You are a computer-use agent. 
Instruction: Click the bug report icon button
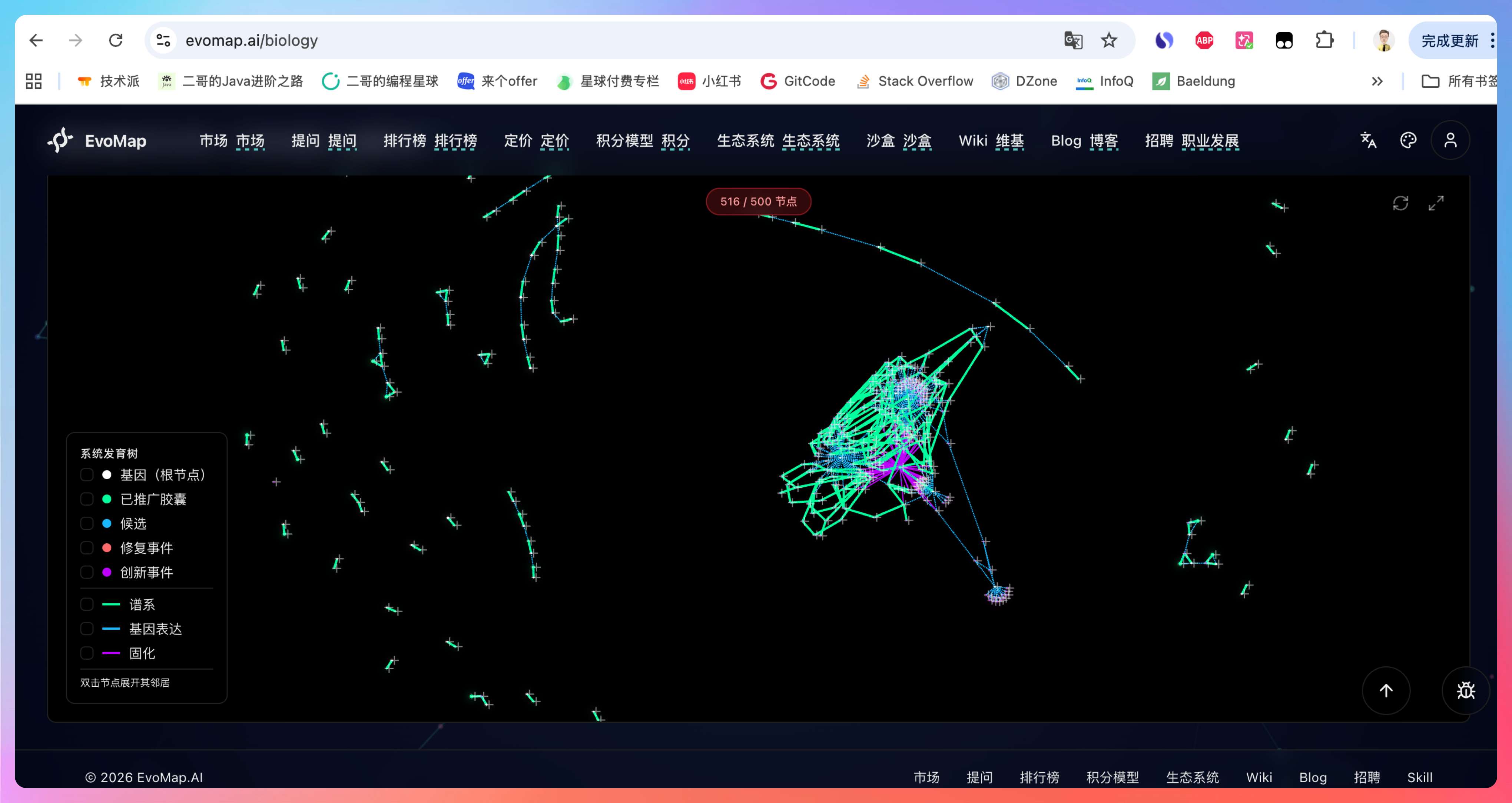click(x=1466, y=690)
